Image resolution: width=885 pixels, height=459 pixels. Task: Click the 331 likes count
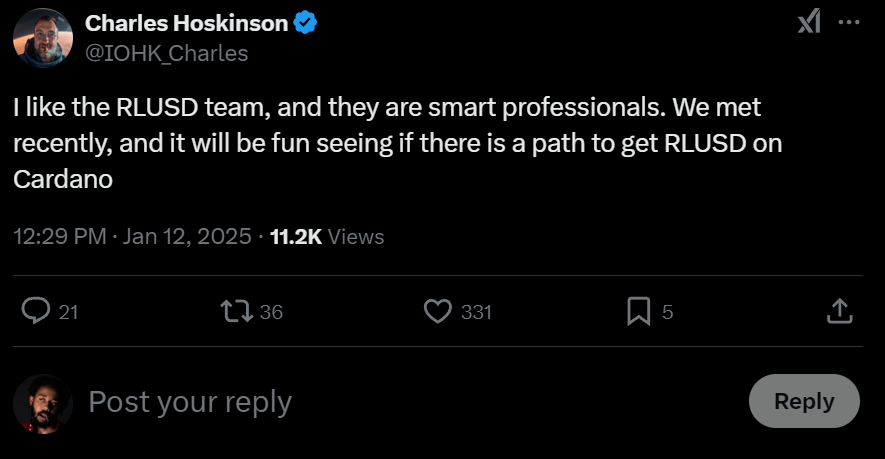point(476,312)
